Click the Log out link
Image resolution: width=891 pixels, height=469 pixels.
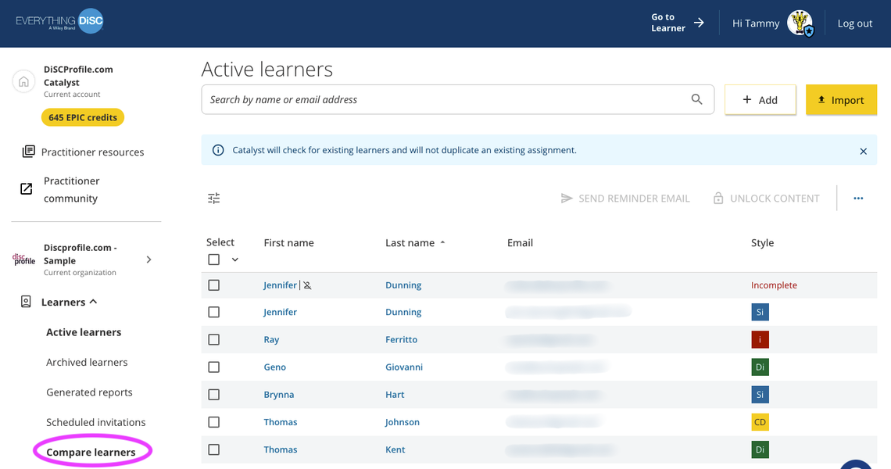click(855, 23)
